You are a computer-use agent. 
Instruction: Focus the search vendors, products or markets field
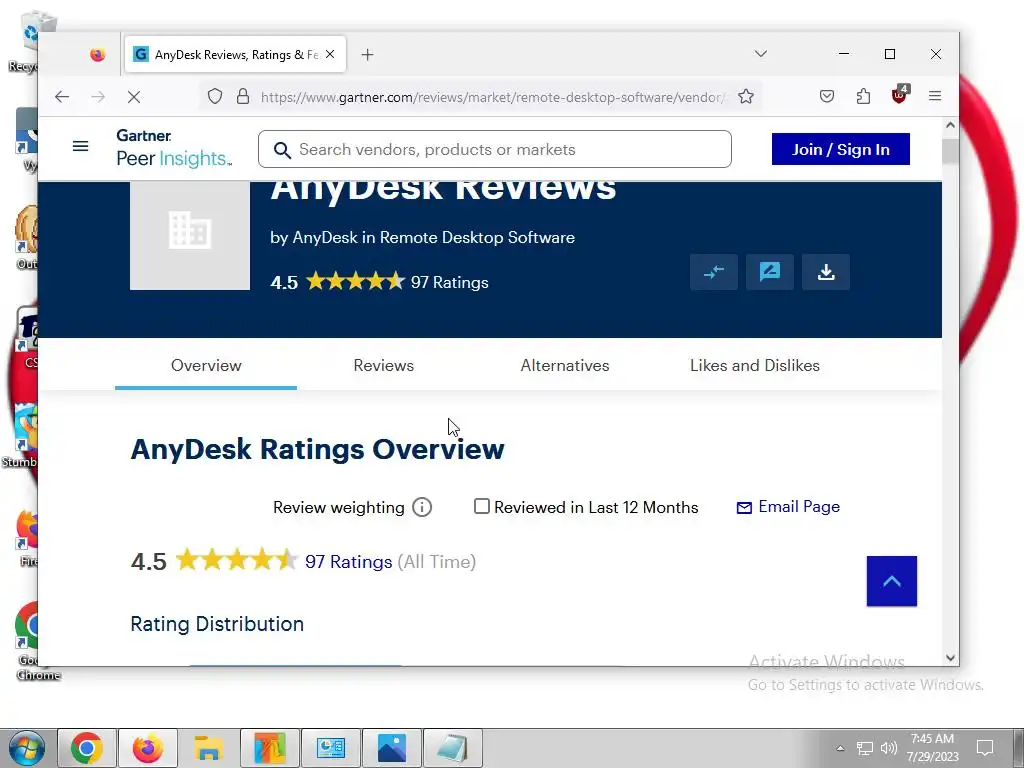tap(494, 149)
